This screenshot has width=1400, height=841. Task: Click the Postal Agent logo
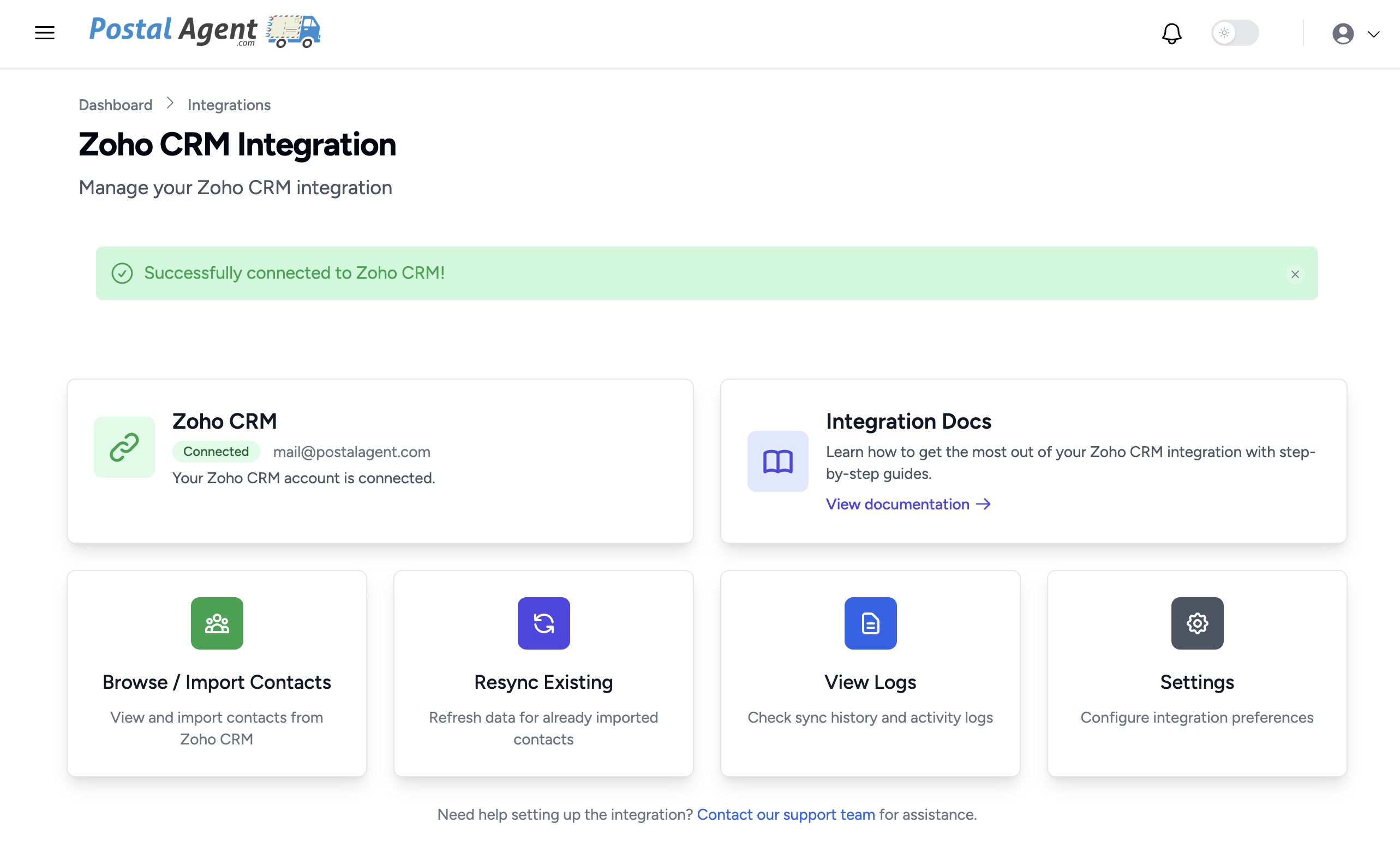point(205,31)
